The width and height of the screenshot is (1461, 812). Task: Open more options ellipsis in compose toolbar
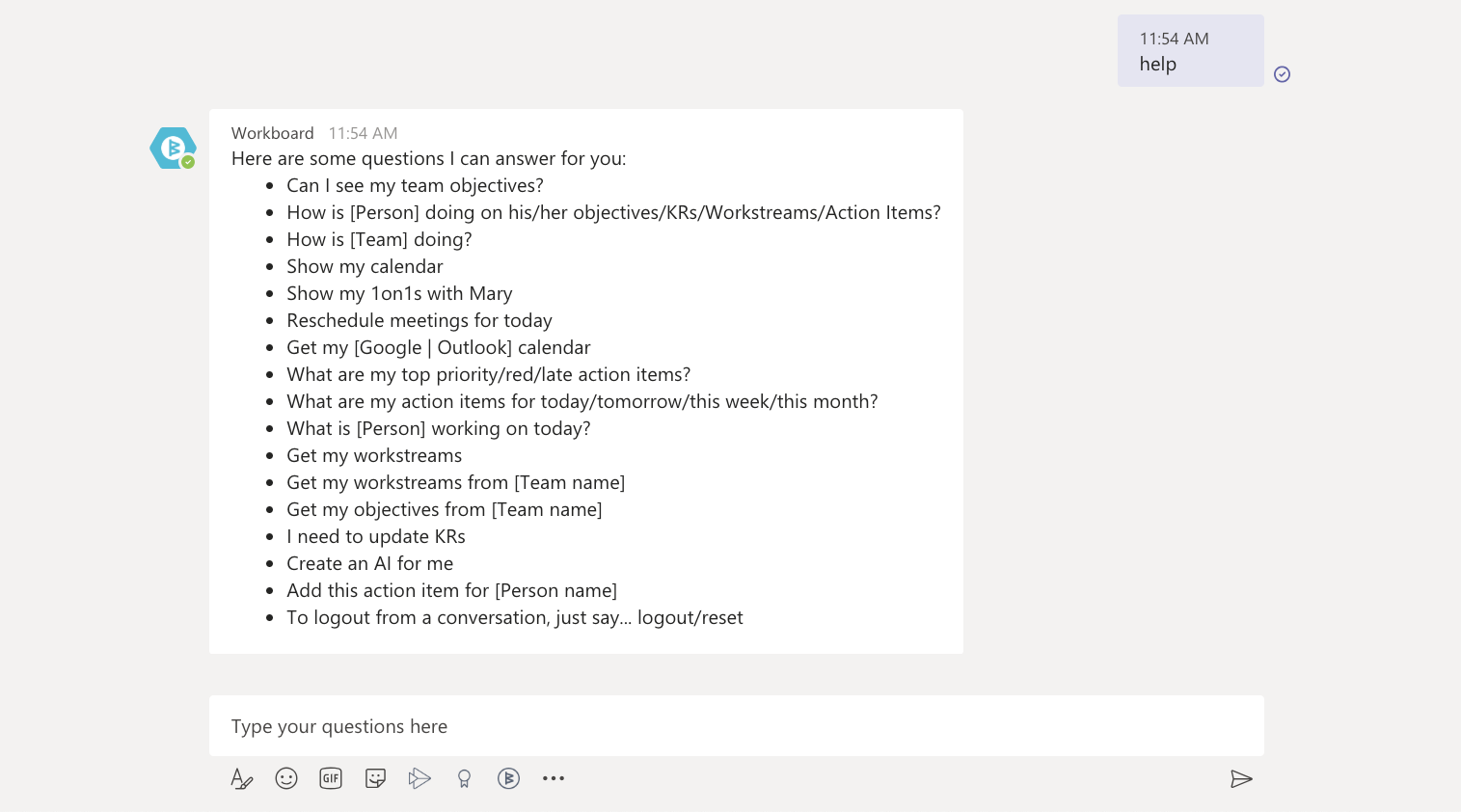coord(554,778)
